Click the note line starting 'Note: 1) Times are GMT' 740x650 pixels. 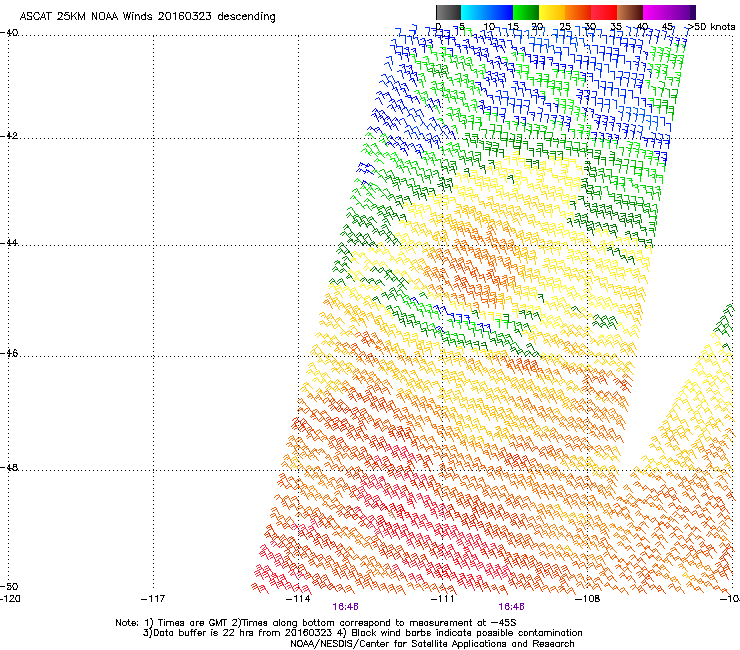(x=315, y=623)
